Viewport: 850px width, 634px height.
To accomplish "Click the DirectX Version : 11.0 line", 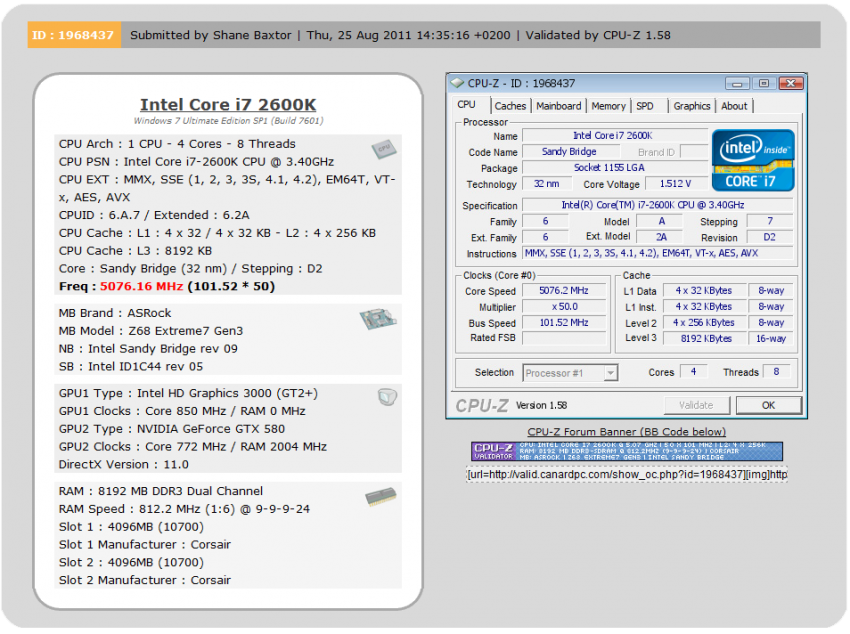I will pos(124,464).
